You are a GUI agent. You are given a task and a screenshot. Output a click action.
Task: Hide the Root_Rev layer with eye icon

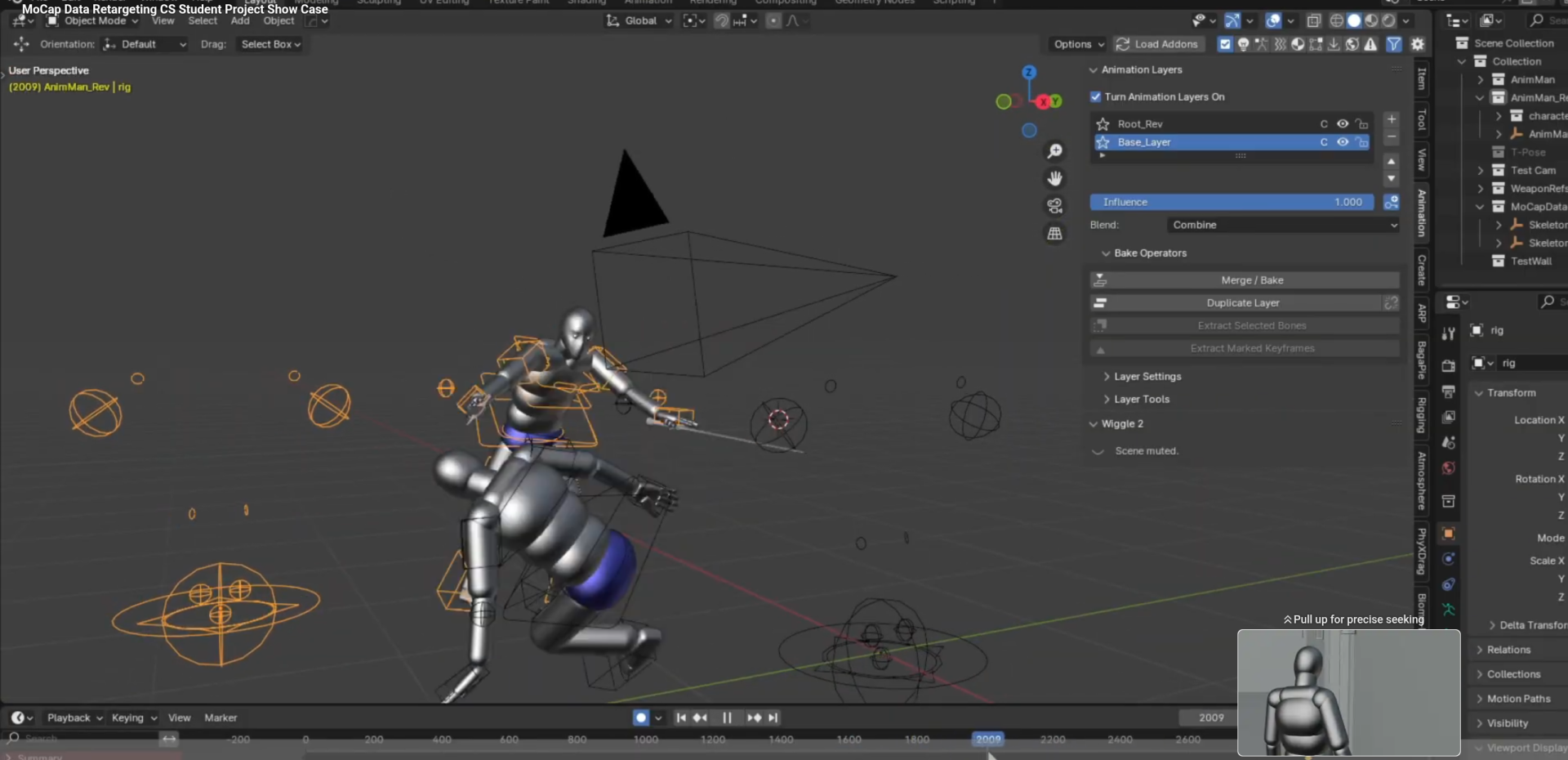click(1343, 124)
